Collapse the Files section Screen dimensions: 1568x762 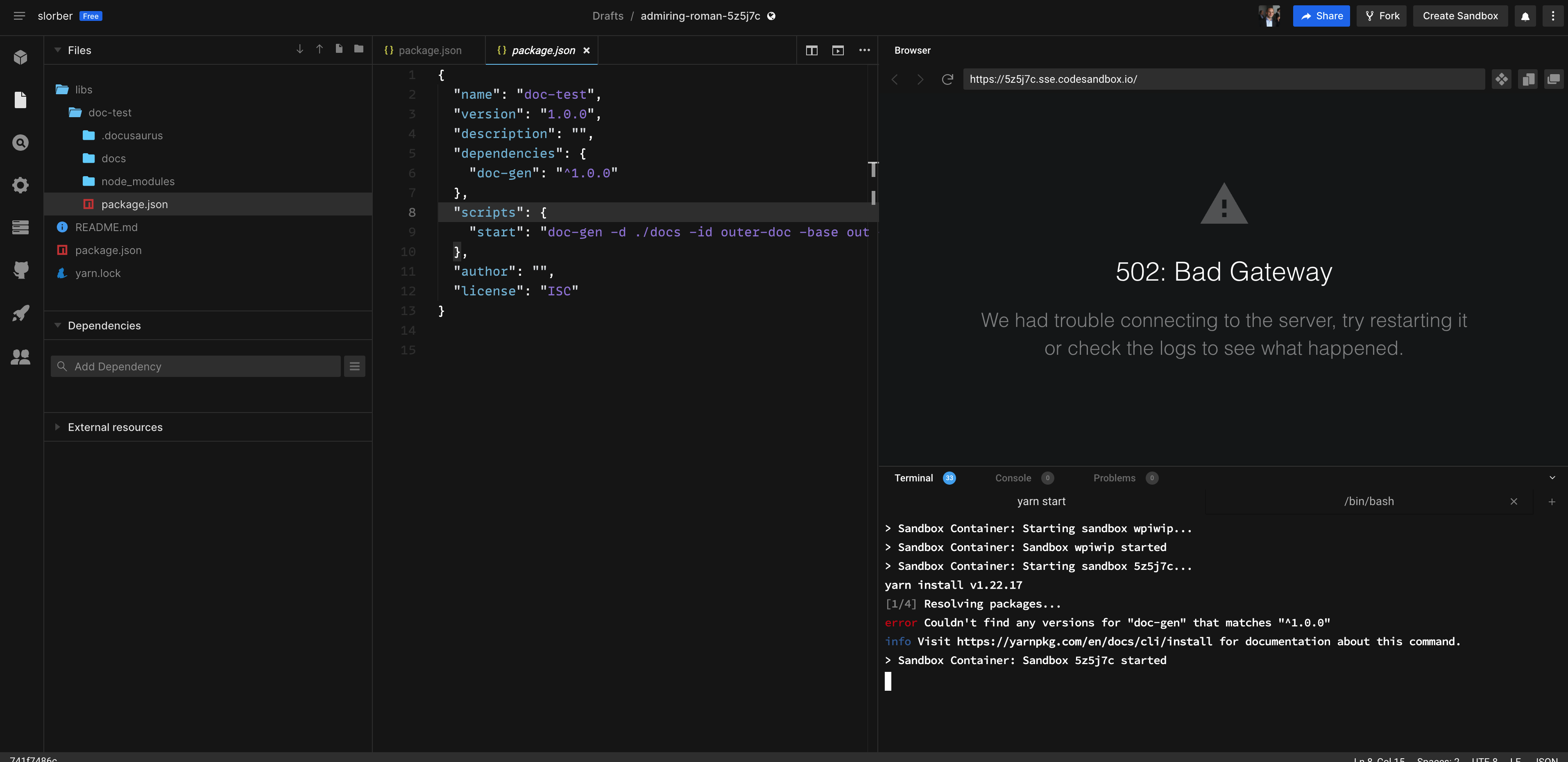58,50
